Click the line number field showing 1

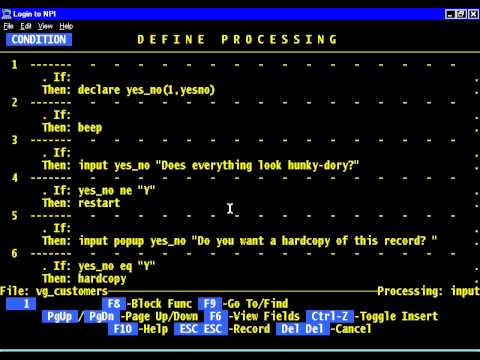coord(21,304)
